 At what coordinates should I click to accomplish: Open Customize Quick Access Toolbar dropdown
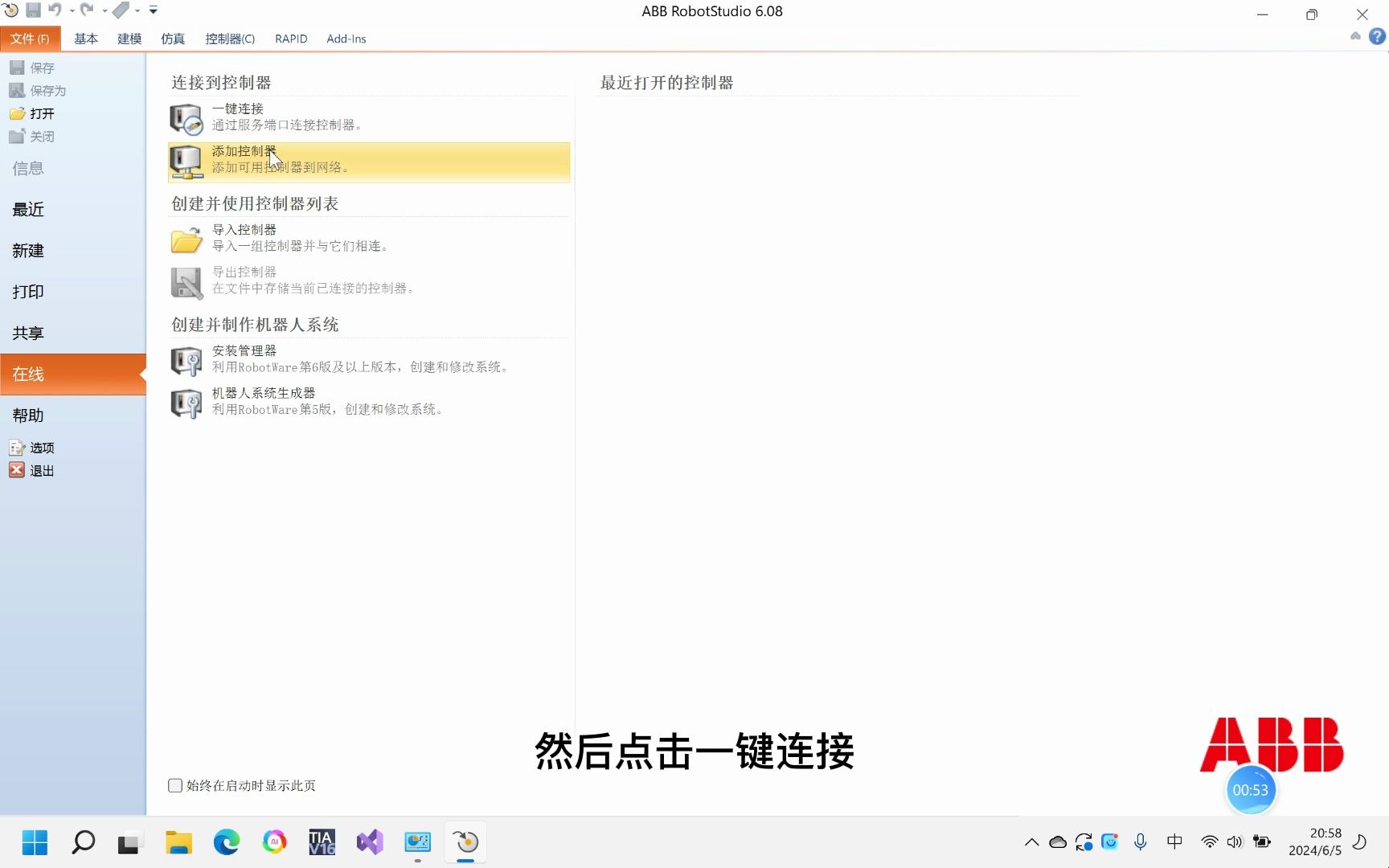tap(154, 10)
